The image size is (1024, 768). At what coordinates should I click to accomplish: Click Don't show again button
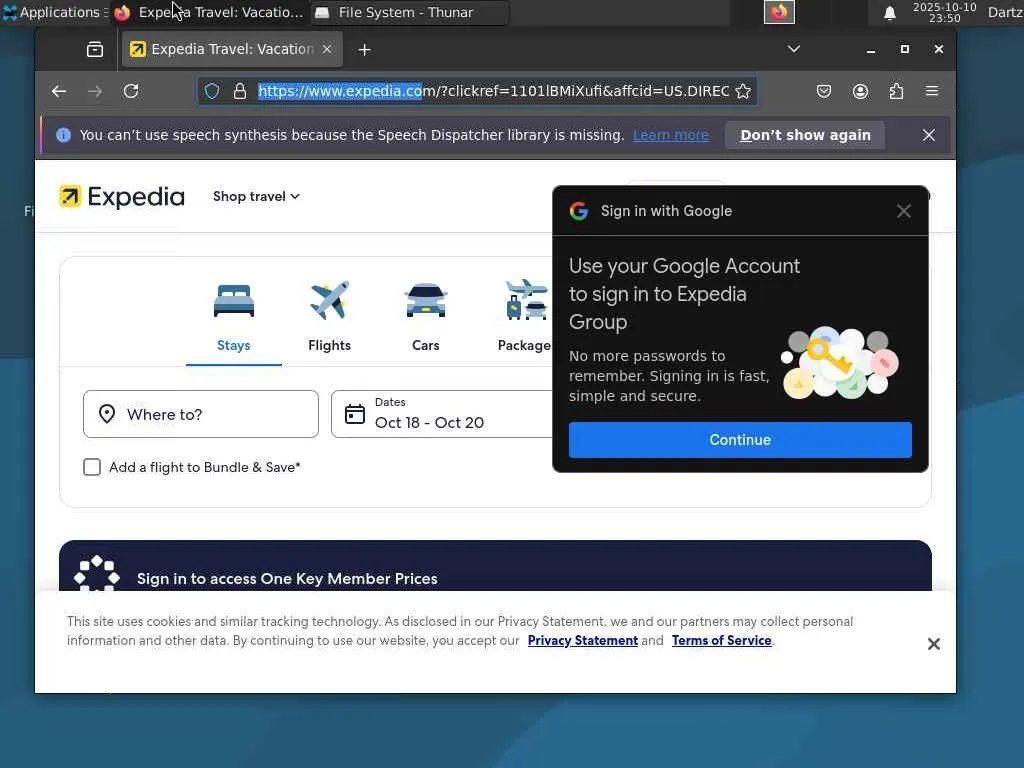tap(805, 135)
